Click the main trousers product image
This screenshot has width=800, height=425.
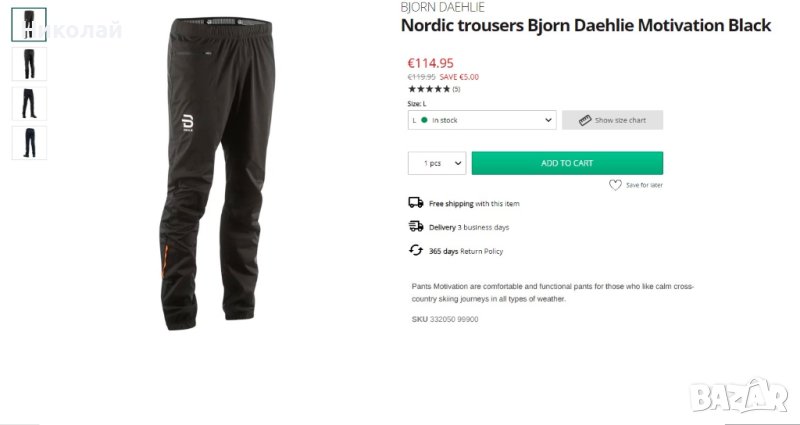click(x=218, y=173)
